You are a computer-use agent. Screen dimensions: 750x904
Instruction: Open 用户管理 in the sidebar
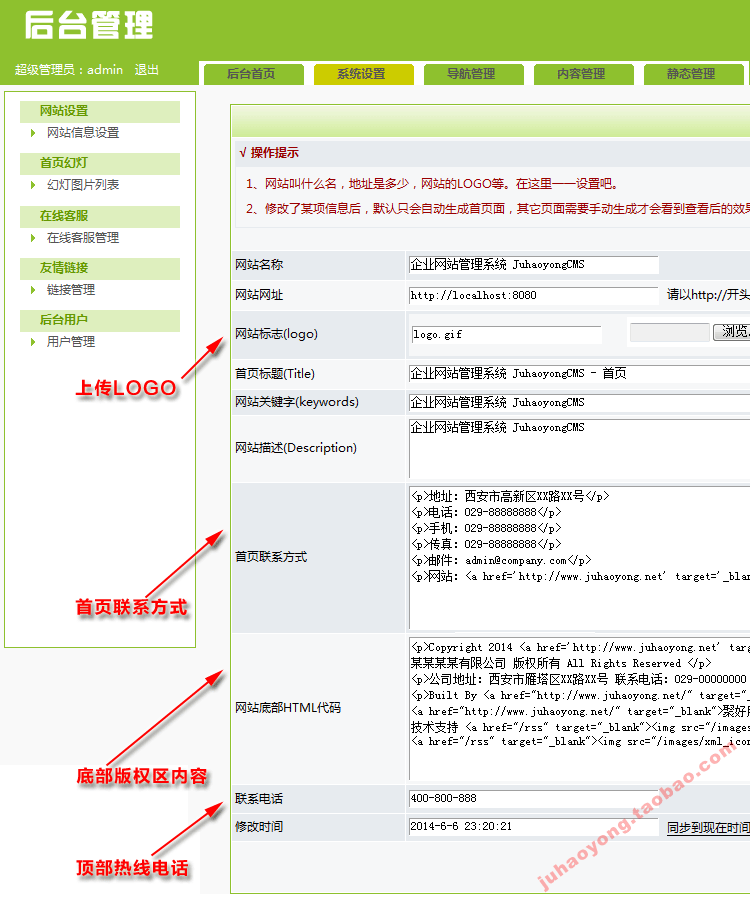click(x=71, y=341)
